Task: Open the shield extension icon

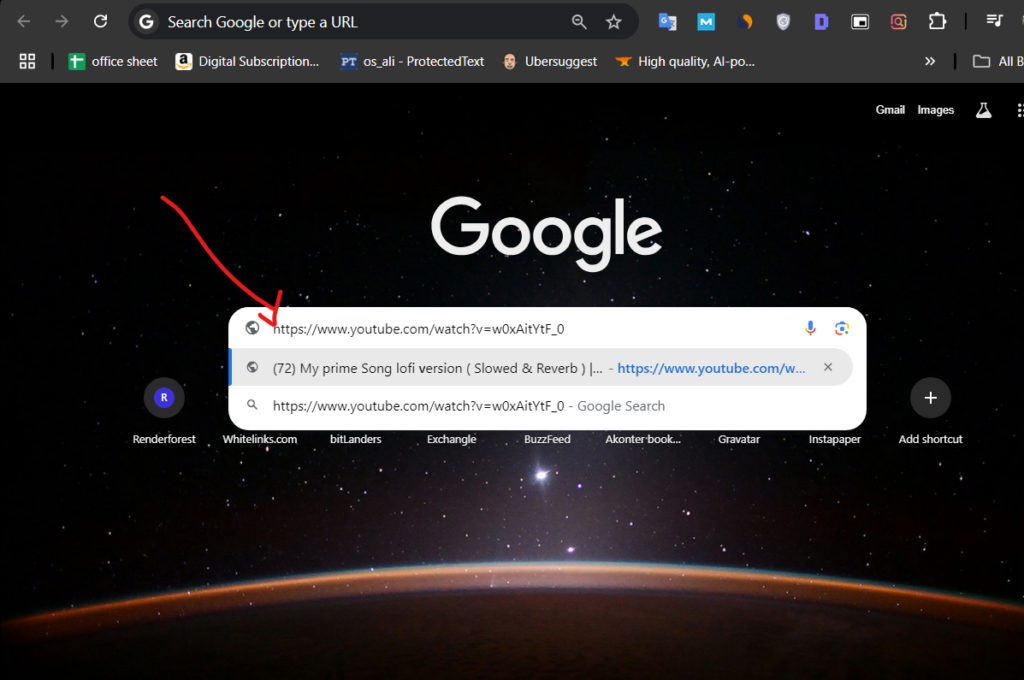Action: coord(783,22)
